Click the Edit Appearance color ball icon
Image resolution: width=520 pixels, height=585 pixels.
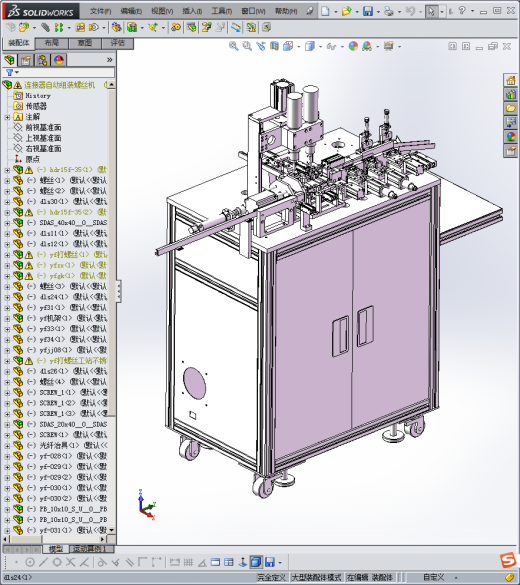coord(353,46)
